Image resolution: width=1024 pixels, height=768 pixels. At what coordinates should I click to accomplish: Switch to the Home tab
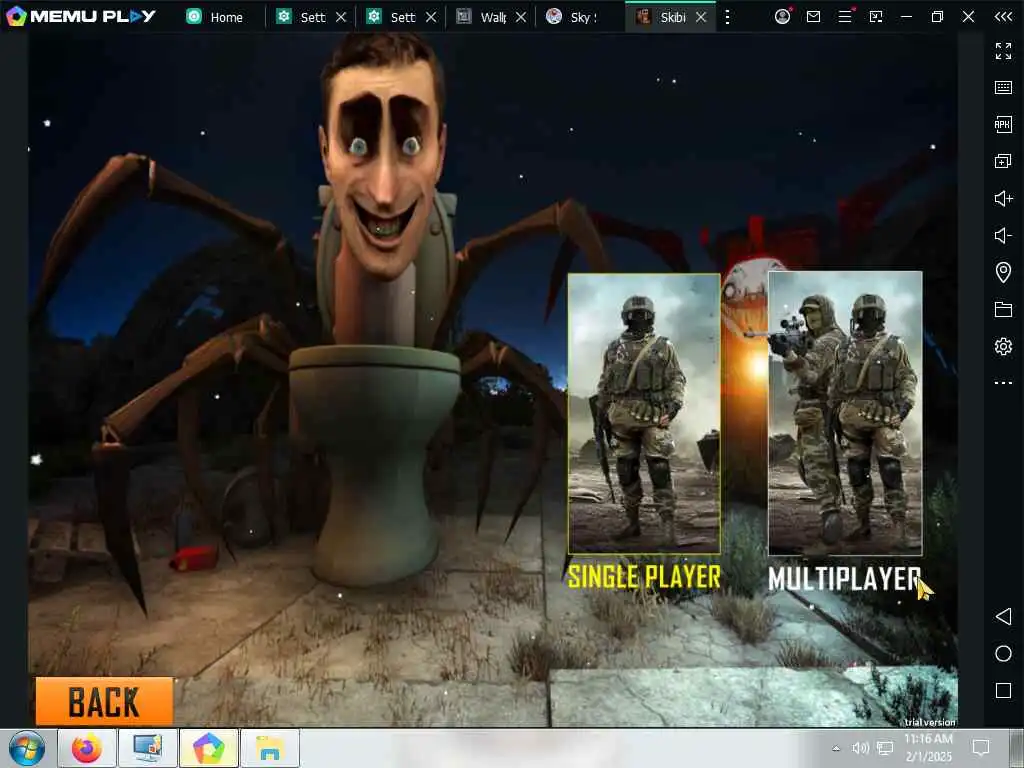(x=215, y=17)
